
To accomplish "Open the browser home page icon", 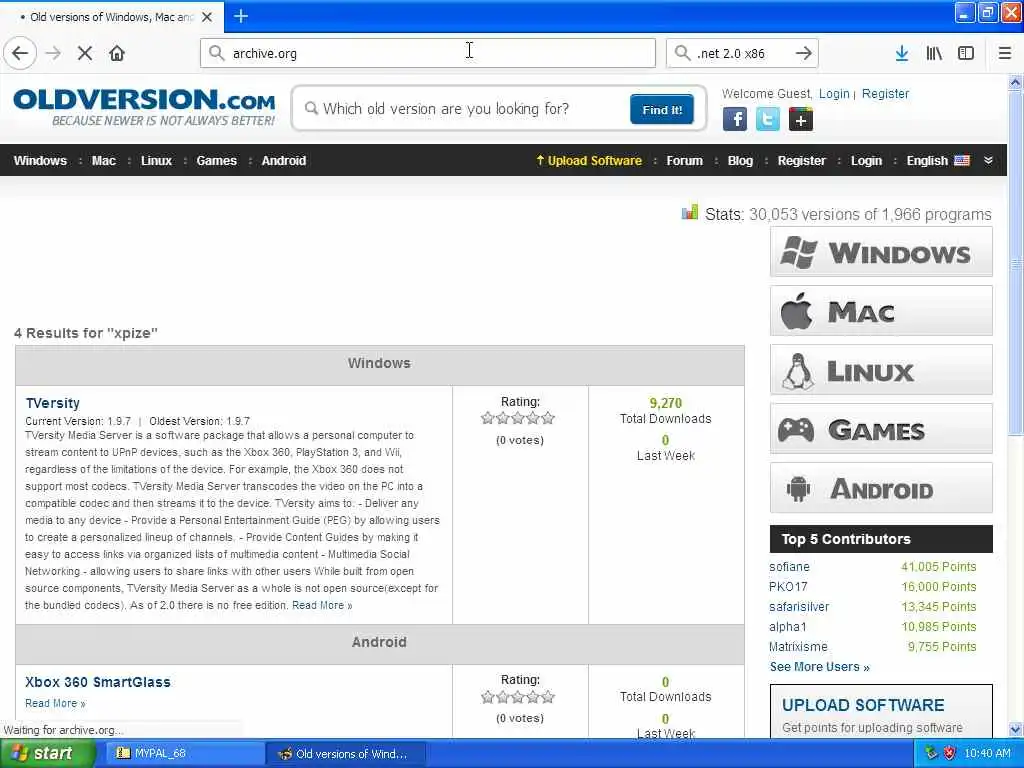I will click(117, 53).
